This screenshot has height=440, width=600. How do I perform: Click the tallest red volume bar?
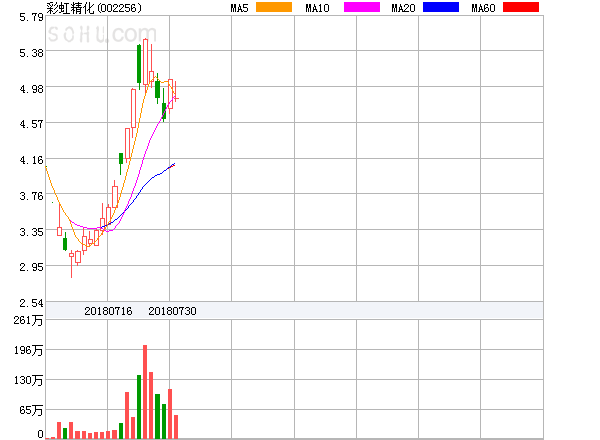click(145, 392)
